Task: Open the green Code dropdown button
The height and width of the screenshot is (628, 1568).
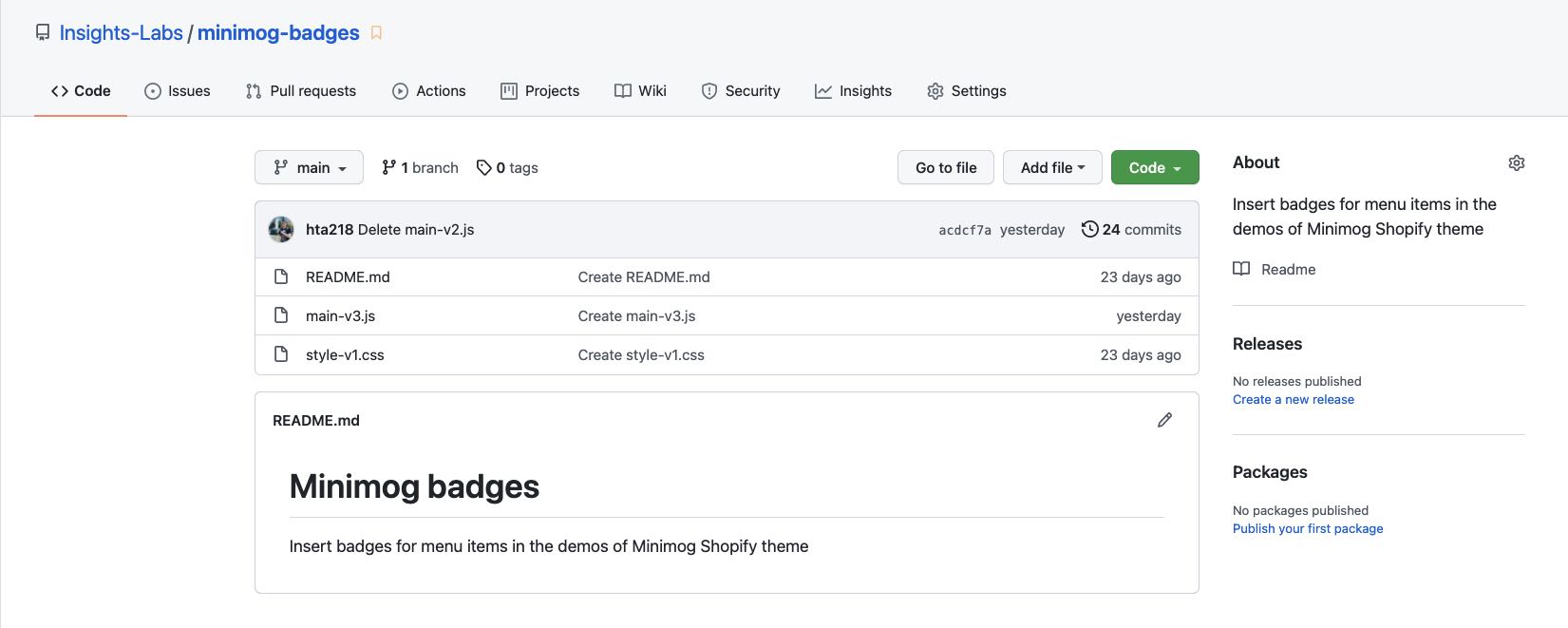Action: click(1155, 167)
